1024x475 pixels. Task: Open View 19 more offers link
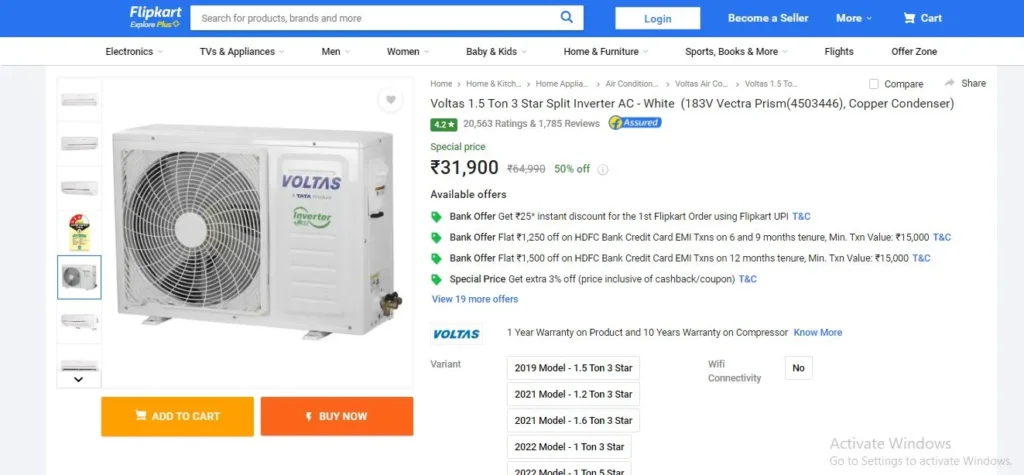pos(475,299)
